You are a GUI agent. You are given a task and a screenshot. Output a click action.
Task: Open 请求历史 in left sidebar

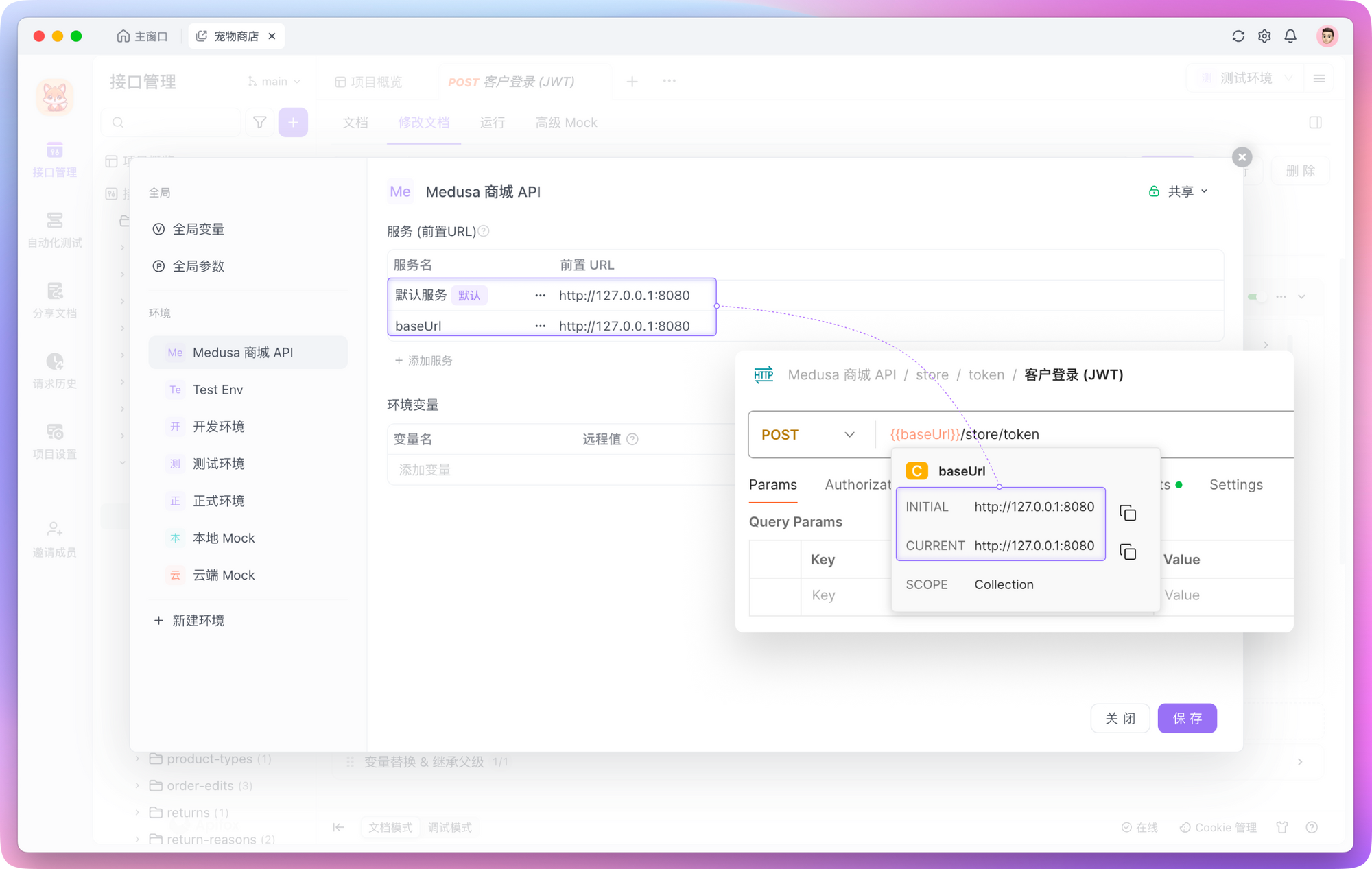click(55, 371)
